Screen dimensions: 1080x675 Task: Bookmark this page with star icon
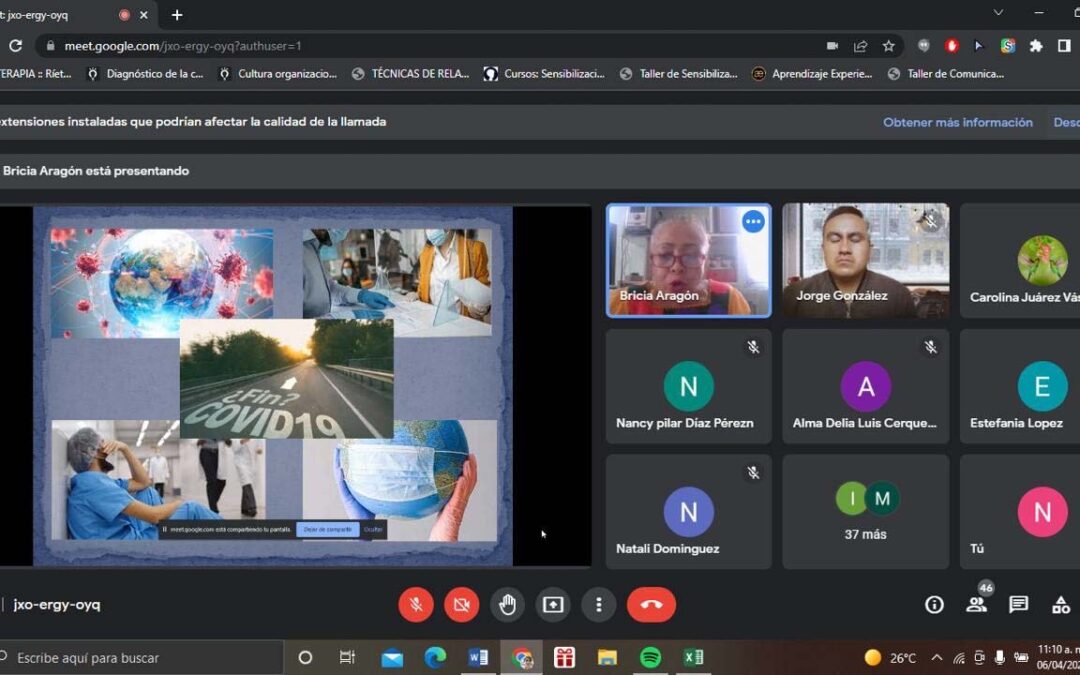(888, 46)
